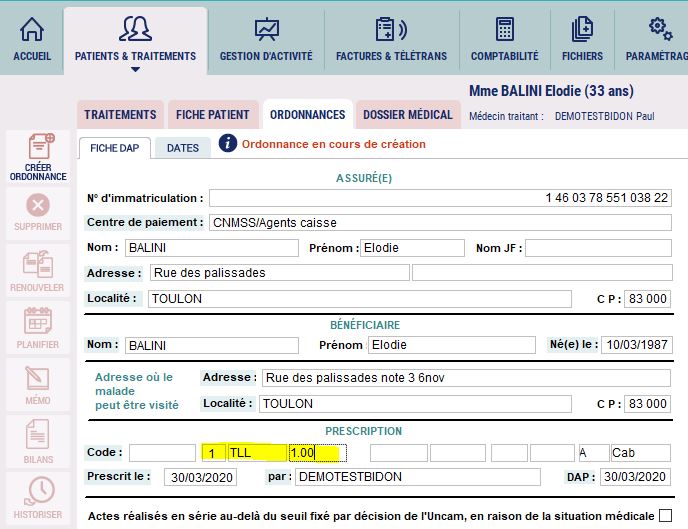Image resolution: width=688 pixels, height=529 pixels.
Task: Open Bilans document icon
Action: tap(38, 434)
